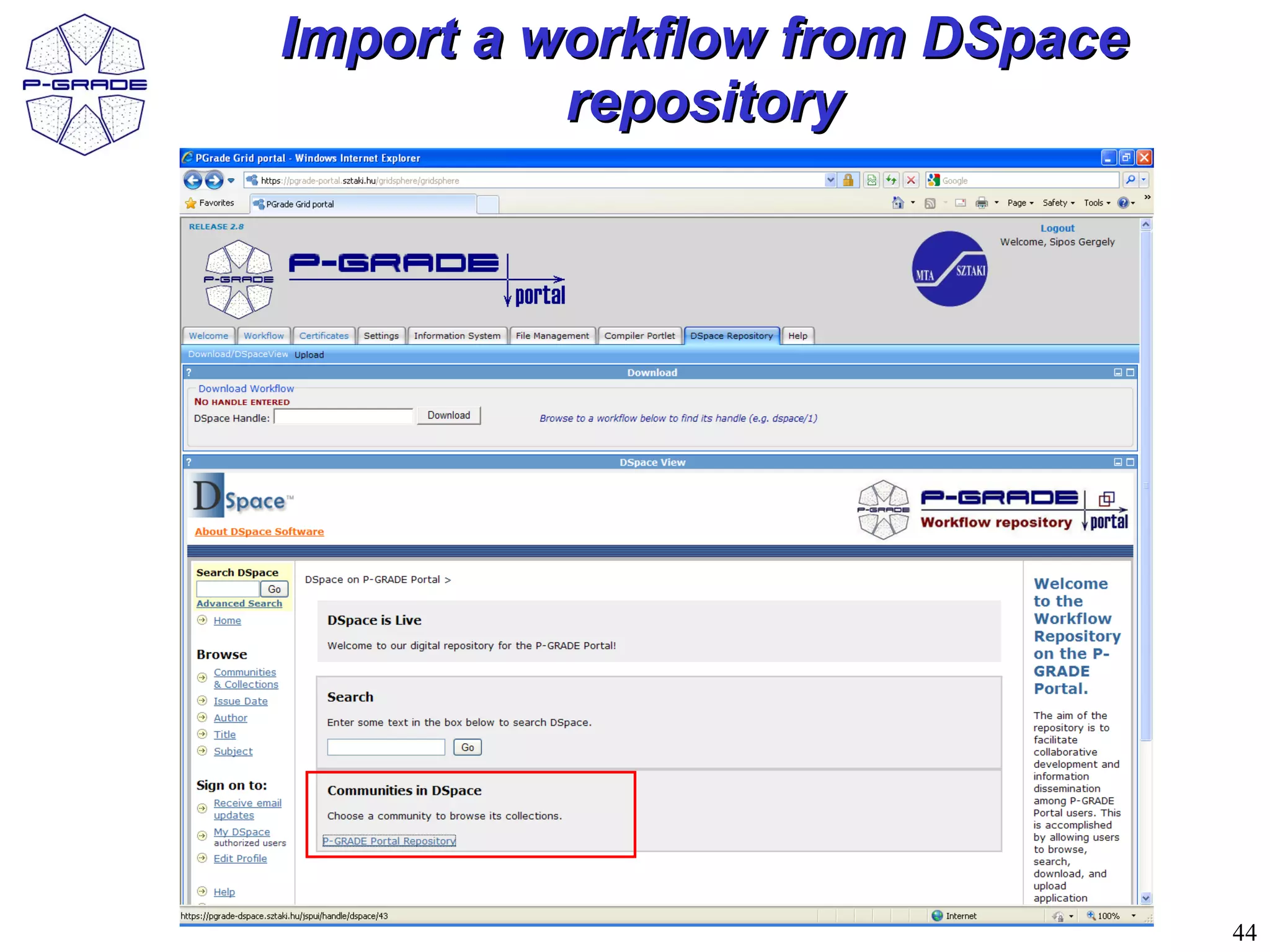The image size is (1270, 952).
Task: Minimize the Download portlet
Action: tap(1117, 372)
